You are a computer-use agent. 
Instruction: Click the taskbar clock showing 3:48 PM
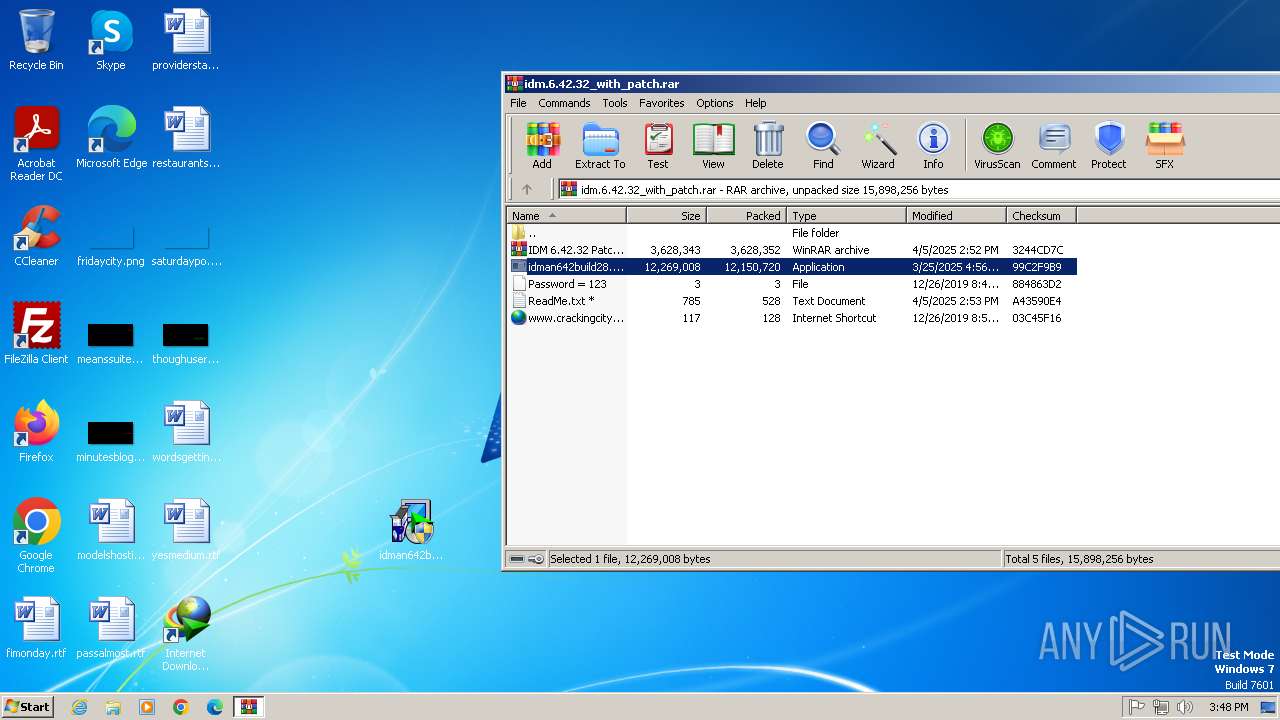(x=1228, y=707)
